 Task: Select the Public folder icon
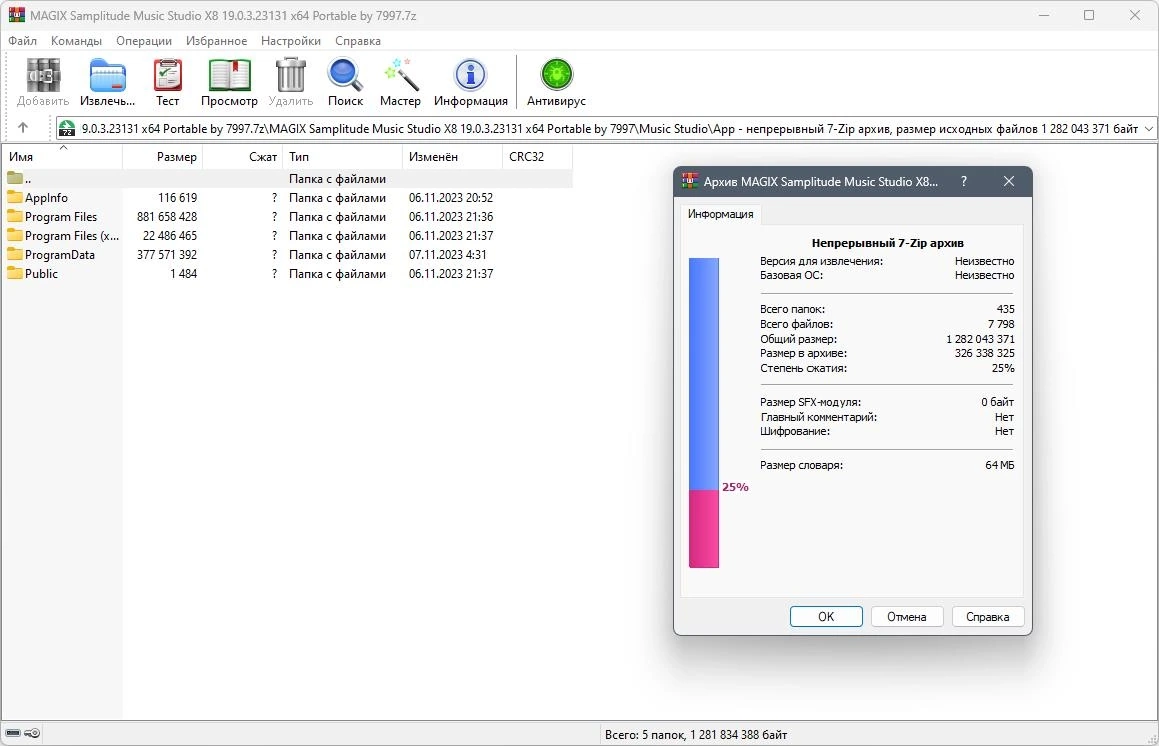pos(15,274)
